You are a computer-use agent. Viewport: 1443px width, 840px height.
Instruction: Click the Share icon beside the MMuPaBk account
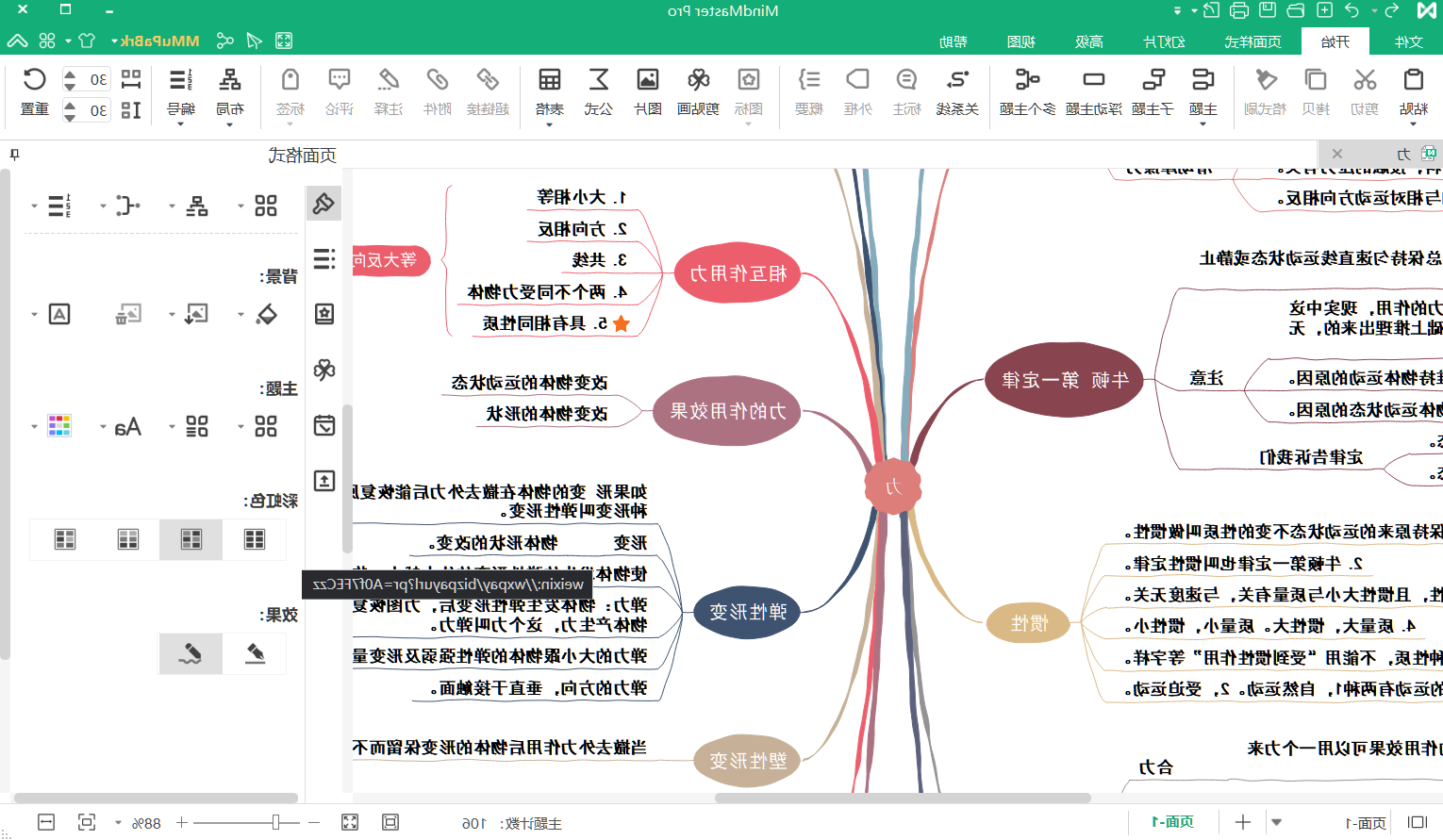(224, 41)
